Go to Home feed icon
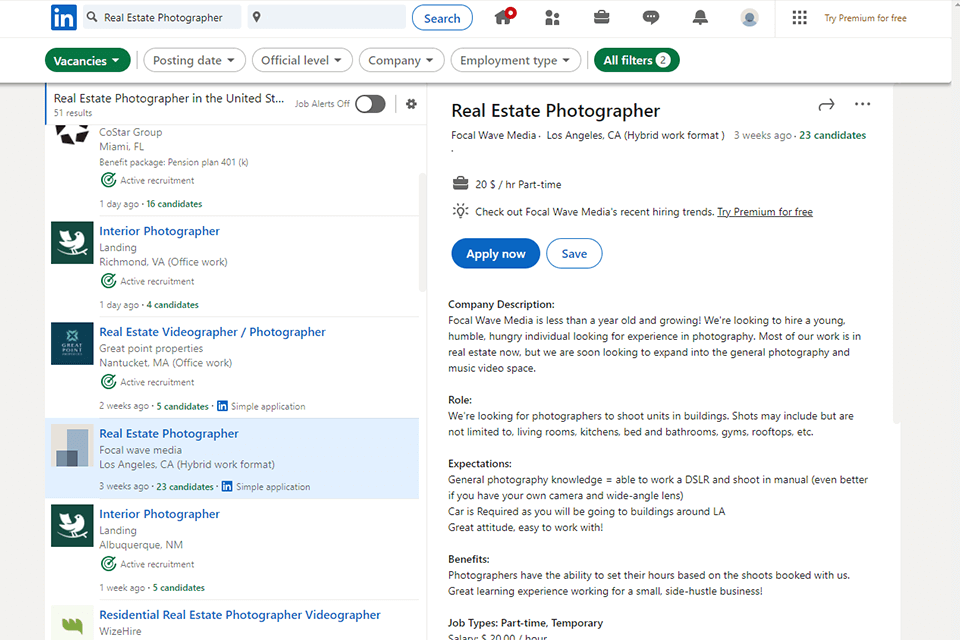 [x=504, y=17]
